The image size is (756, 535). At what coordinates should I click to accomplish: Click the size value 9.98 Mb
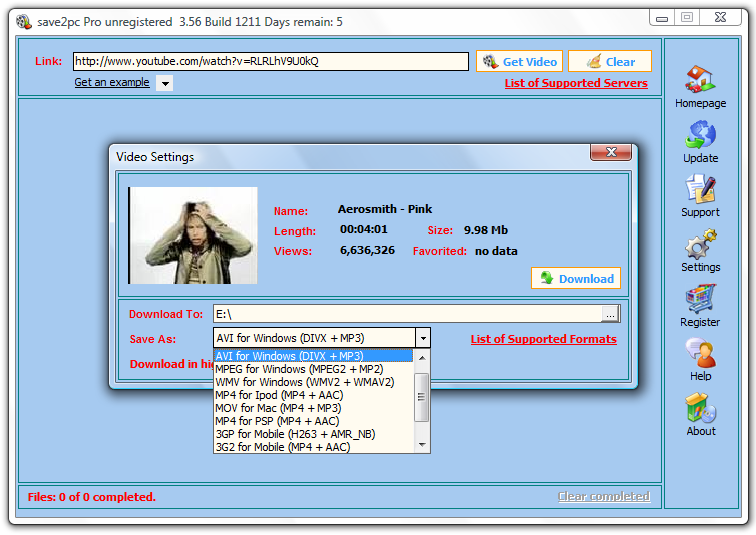(x=486, y=230)
